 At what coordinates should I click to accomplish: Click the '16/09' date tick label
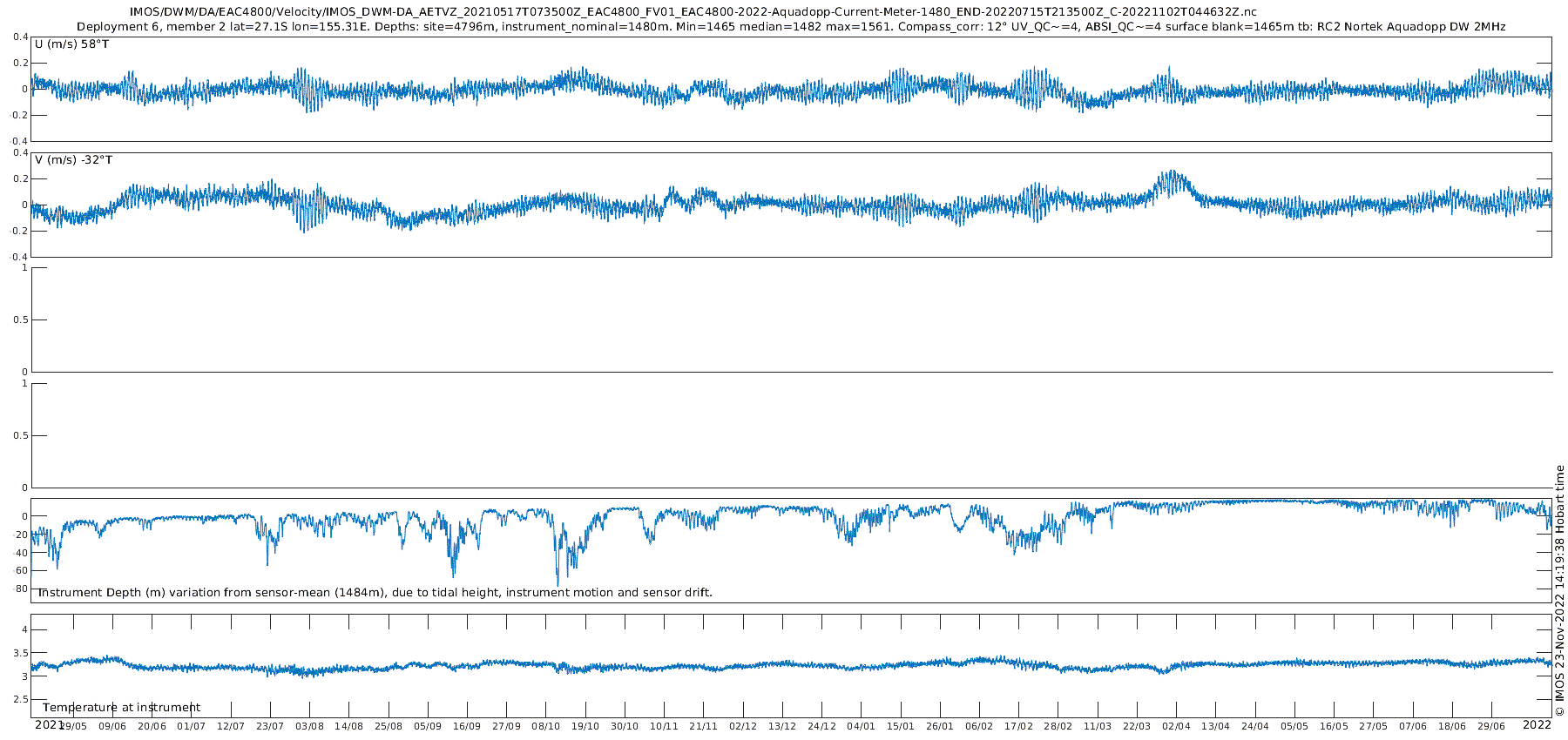[467, 726]
